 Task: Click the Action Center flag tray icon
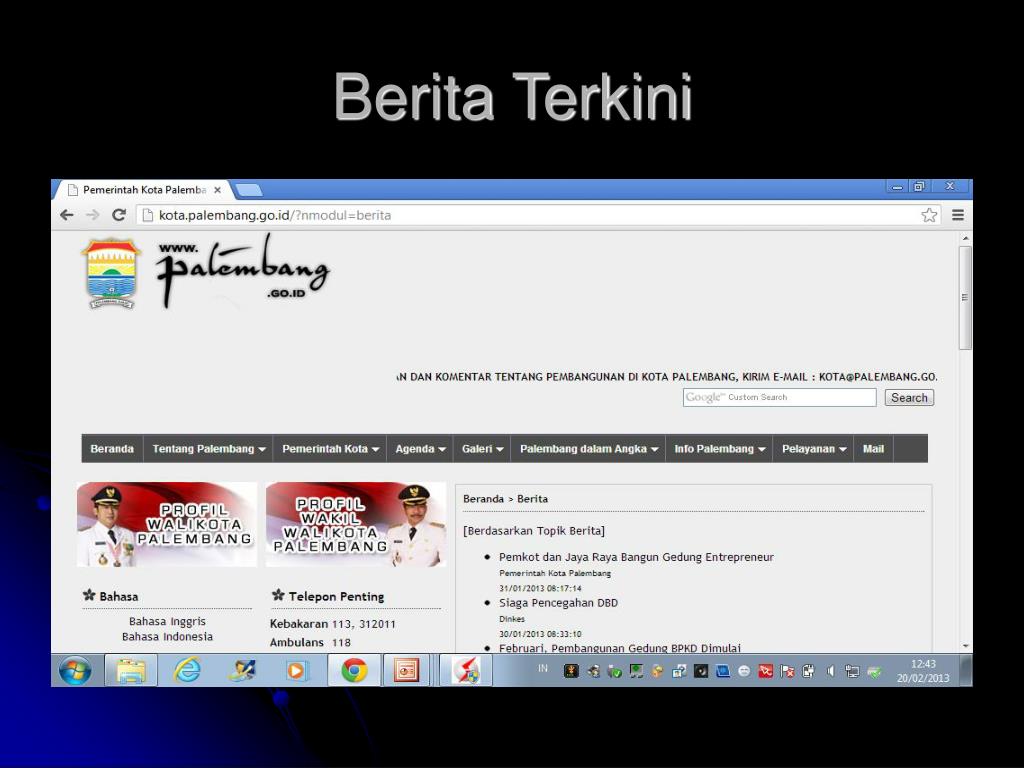[x=788, y=671]
